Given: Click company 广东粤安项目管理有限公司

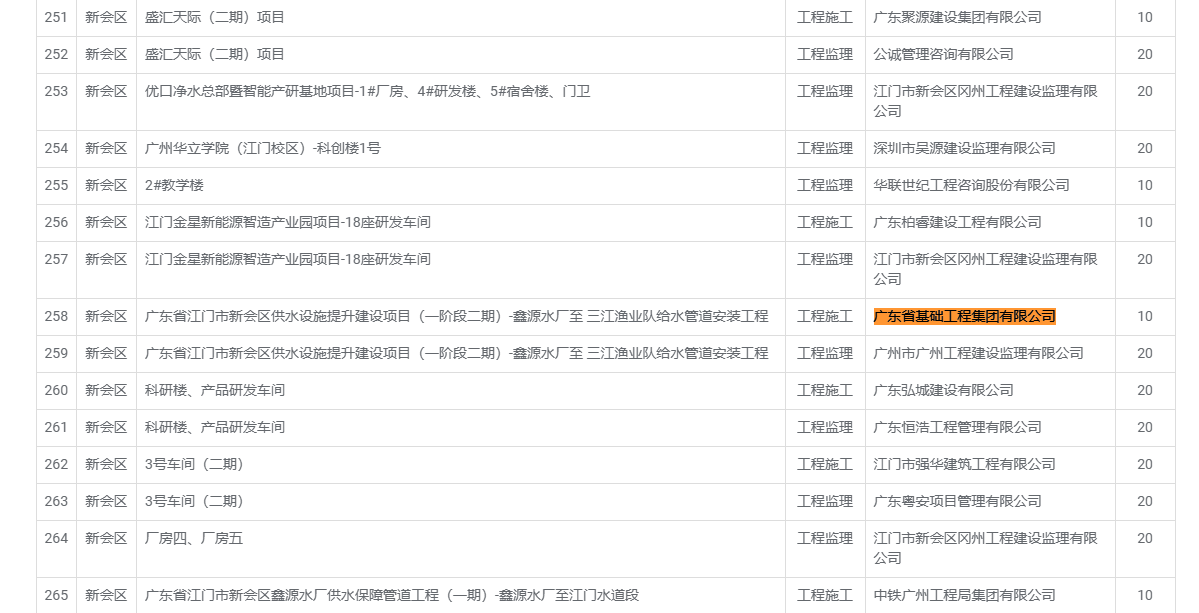Looking at the screenshot, I should [957, 501].
